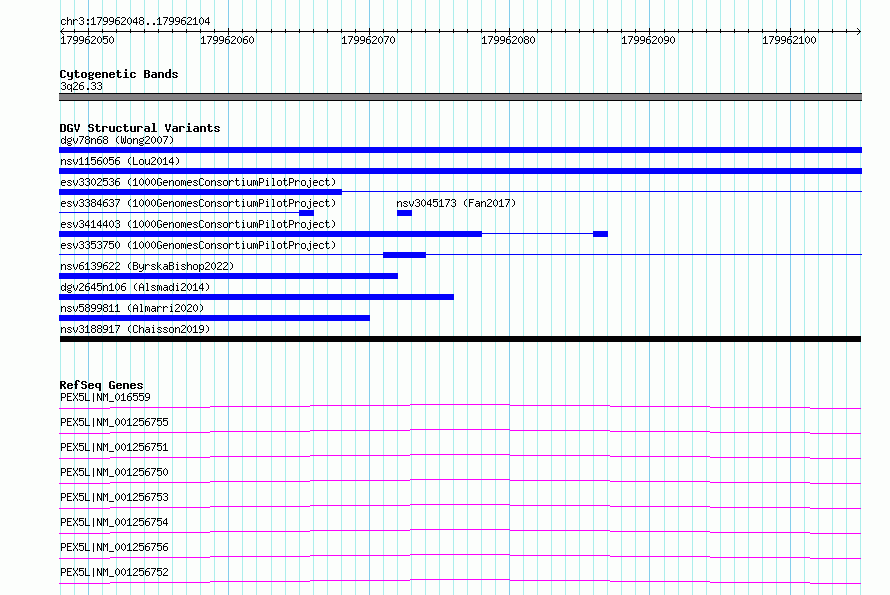
Task: Click the ruler position label 179962080
Action: coord(508,40)
